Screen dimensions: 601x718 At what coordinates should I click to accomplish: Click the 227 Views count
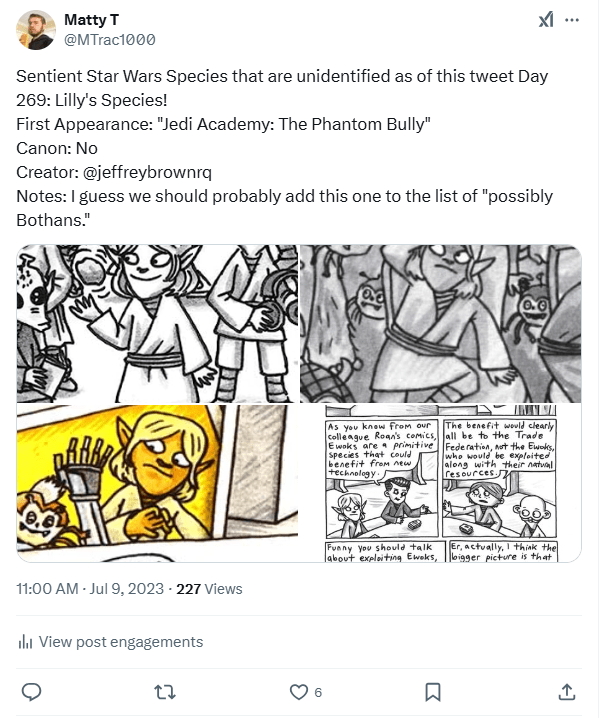[209, 589]
